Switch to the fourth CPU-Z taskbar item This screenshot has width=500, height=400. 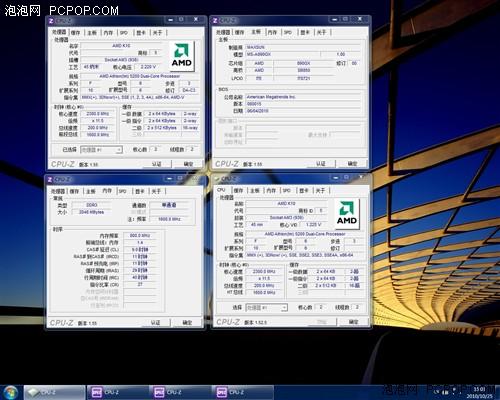pos(243,392)
